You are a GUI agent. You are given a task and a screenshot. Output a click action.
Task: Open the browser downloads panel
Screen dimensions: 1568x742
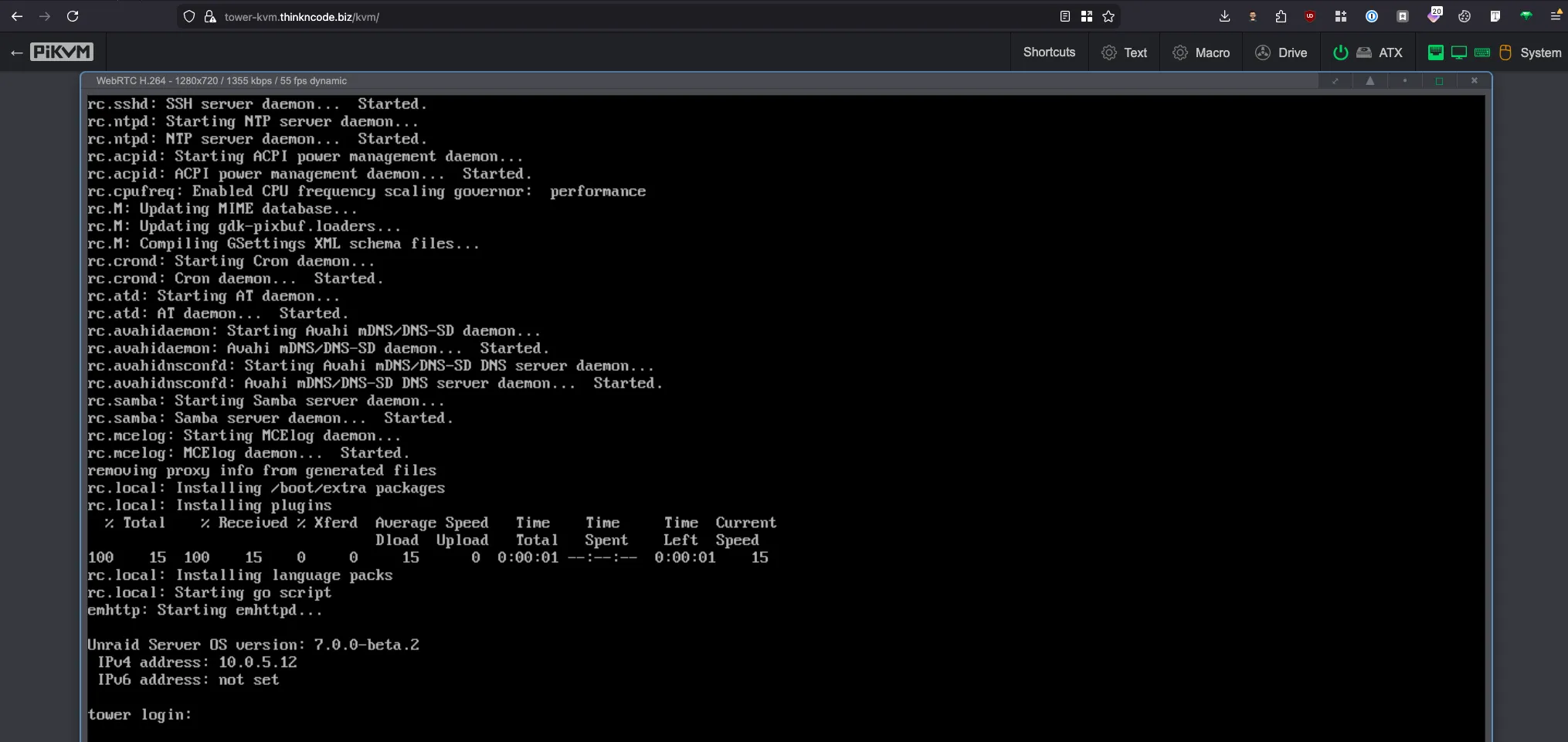point(1224,16)
